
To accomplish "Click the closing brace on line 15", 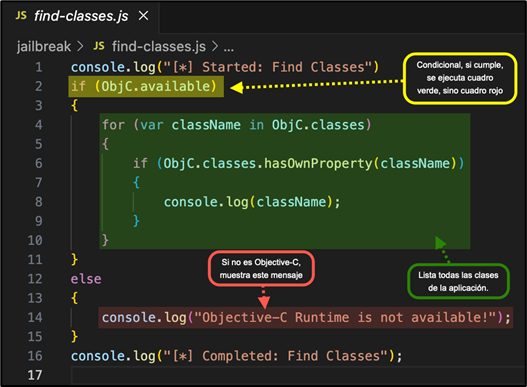I will 74,337.
